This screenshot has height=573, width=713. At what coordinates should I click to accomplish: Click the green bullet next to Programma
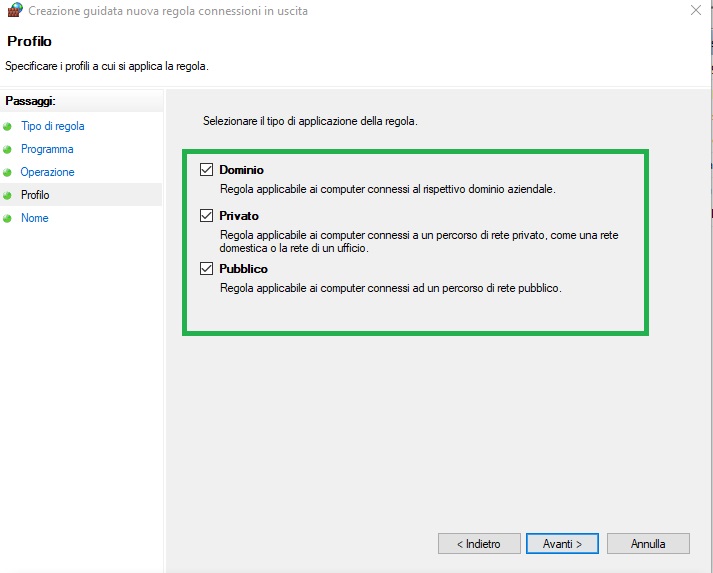(x=7, y=149)
